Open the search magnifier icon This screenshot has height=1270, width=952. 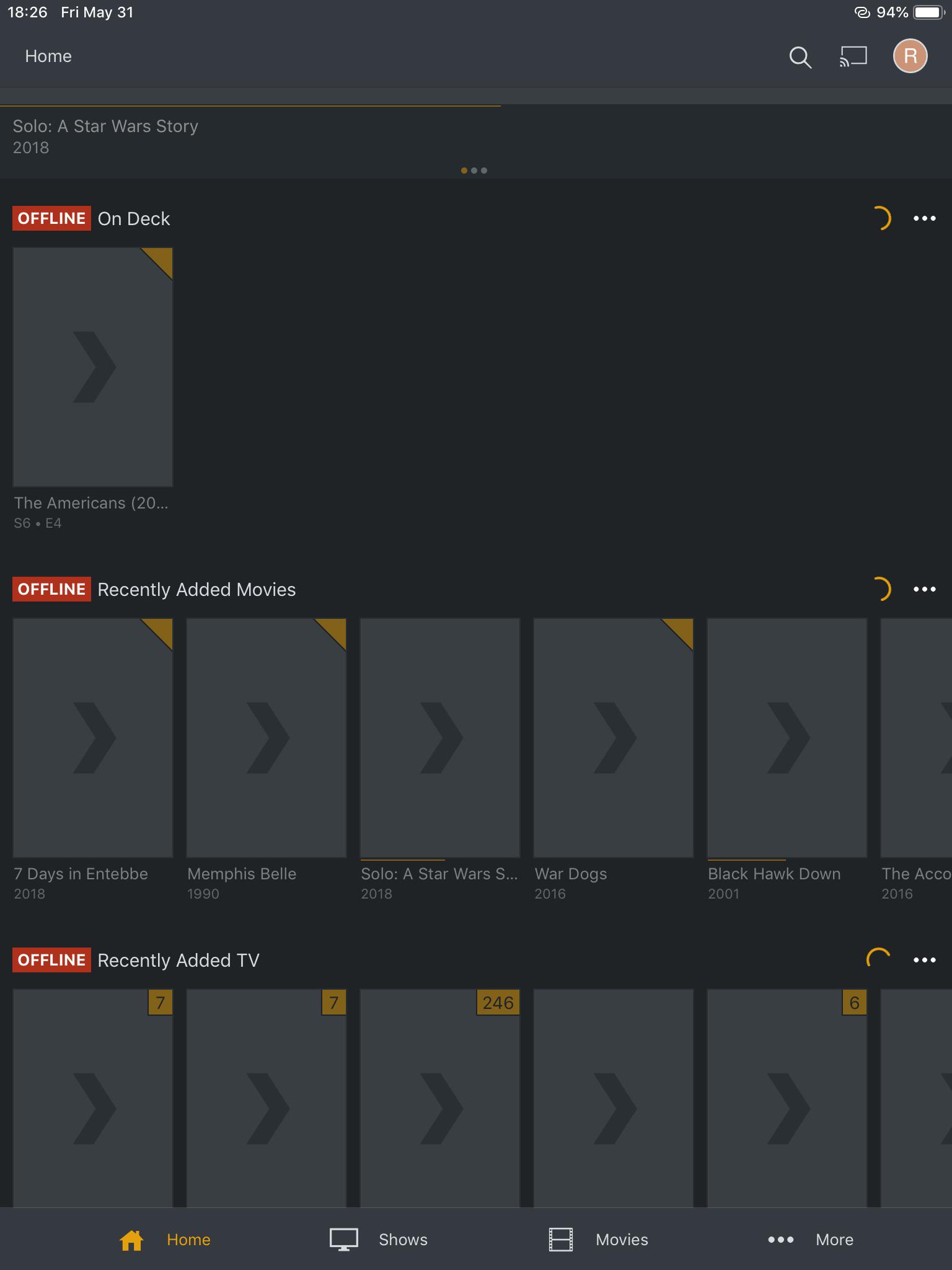tap(800, 57)
